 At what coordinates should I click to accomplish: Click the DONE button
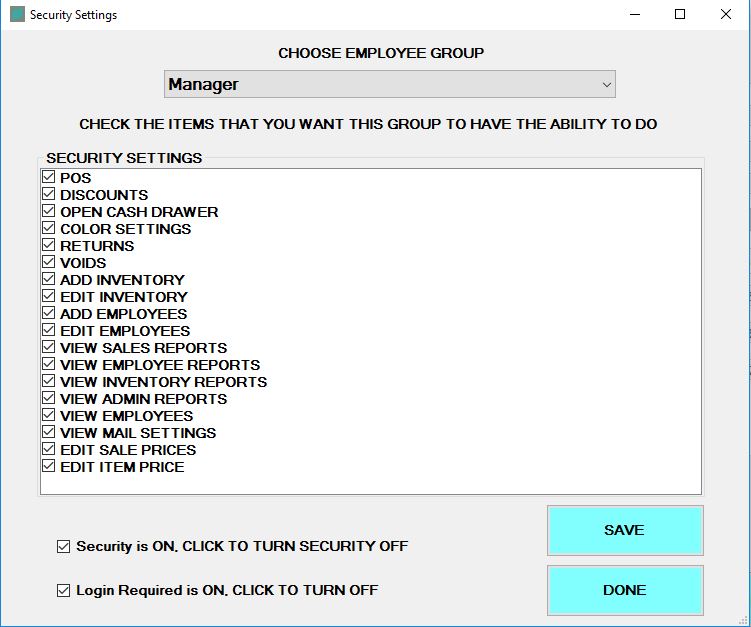click(624, 590)
